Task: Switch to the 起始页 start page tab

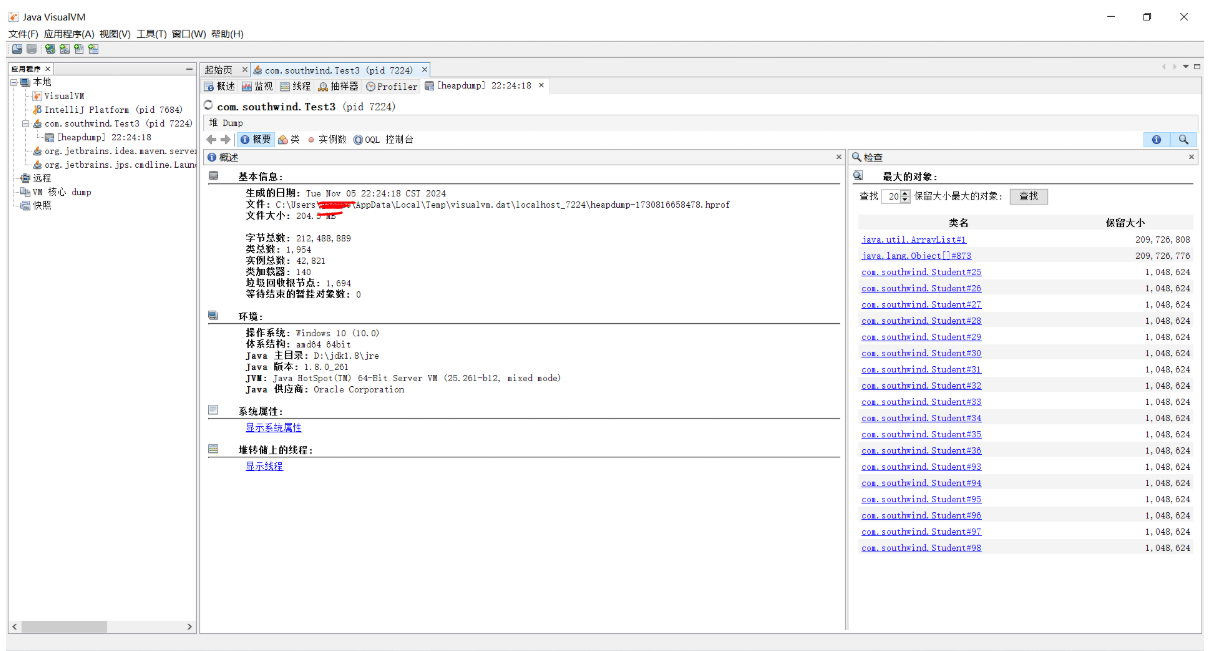Action: pyautogui.click(x=218, y=70)
